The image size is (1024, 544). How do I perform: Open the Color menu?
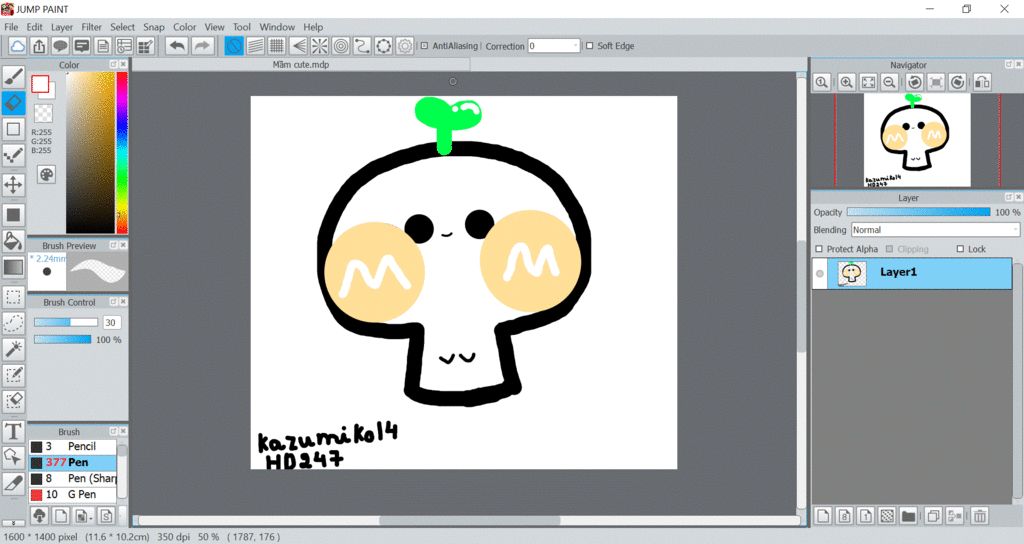click(184, 27)
